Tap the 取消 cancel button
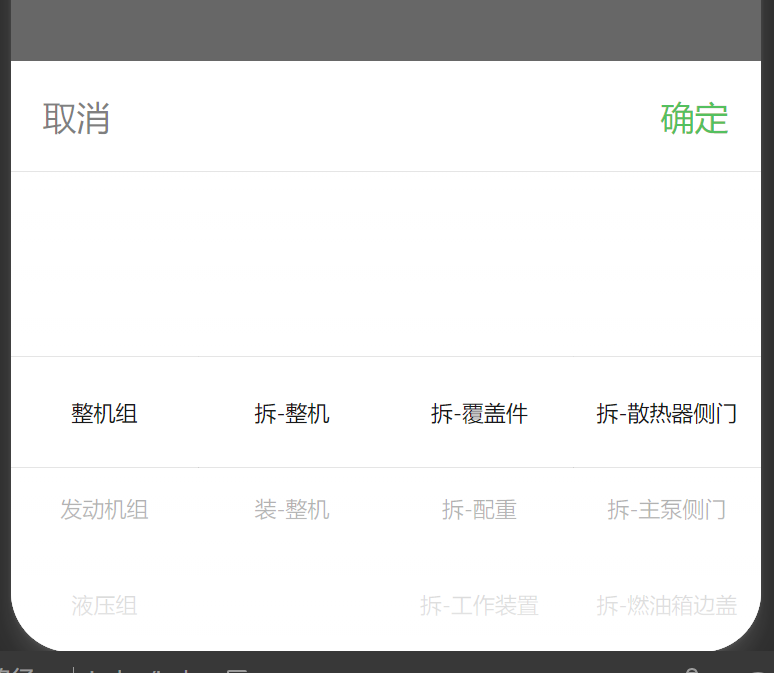This screenshot has height=673, width=774. click(x=76, y=119)
